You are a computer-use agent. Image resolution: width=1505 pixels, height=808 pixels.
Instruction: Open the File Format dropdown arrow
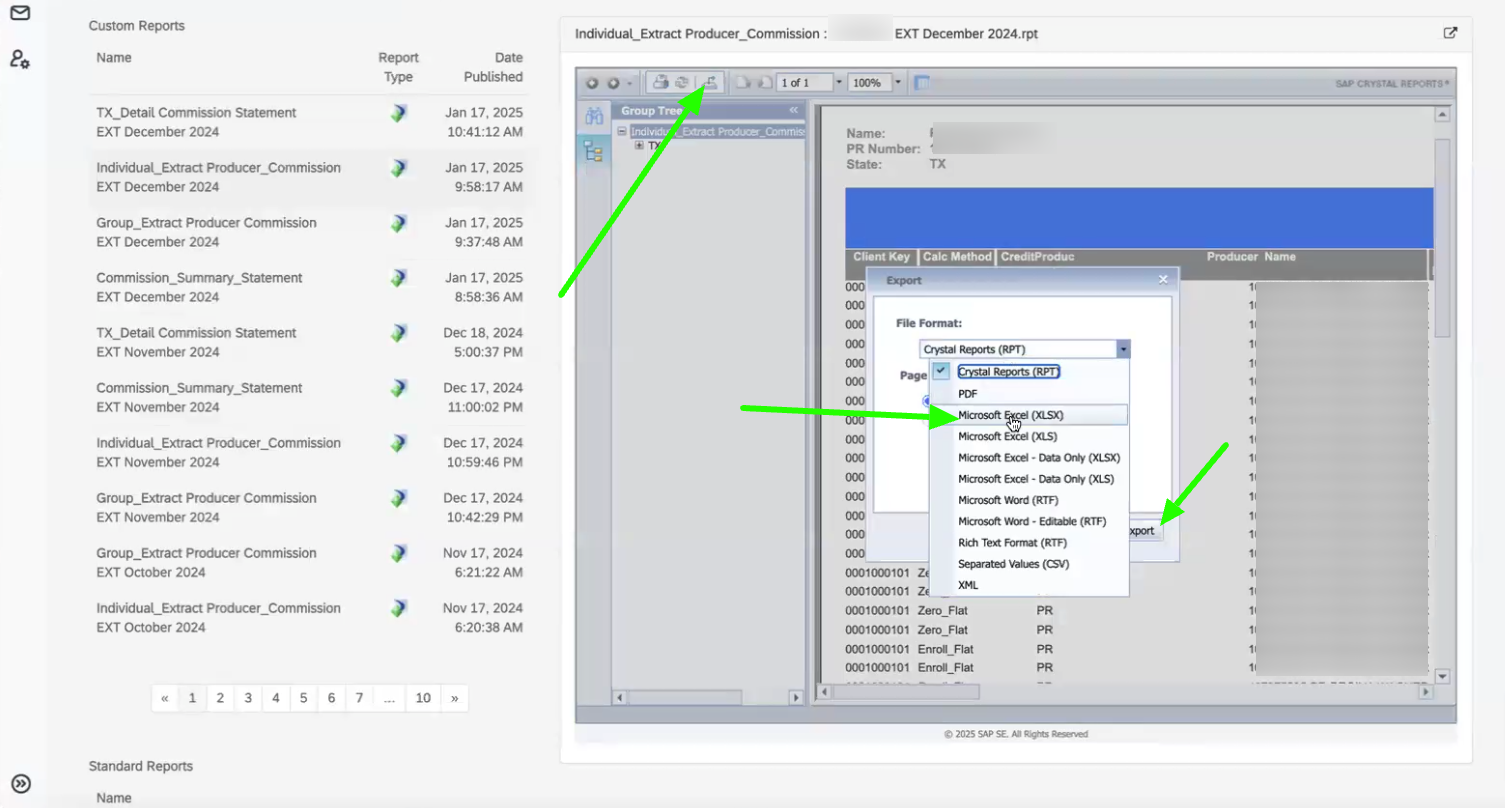coord(1123,350)
